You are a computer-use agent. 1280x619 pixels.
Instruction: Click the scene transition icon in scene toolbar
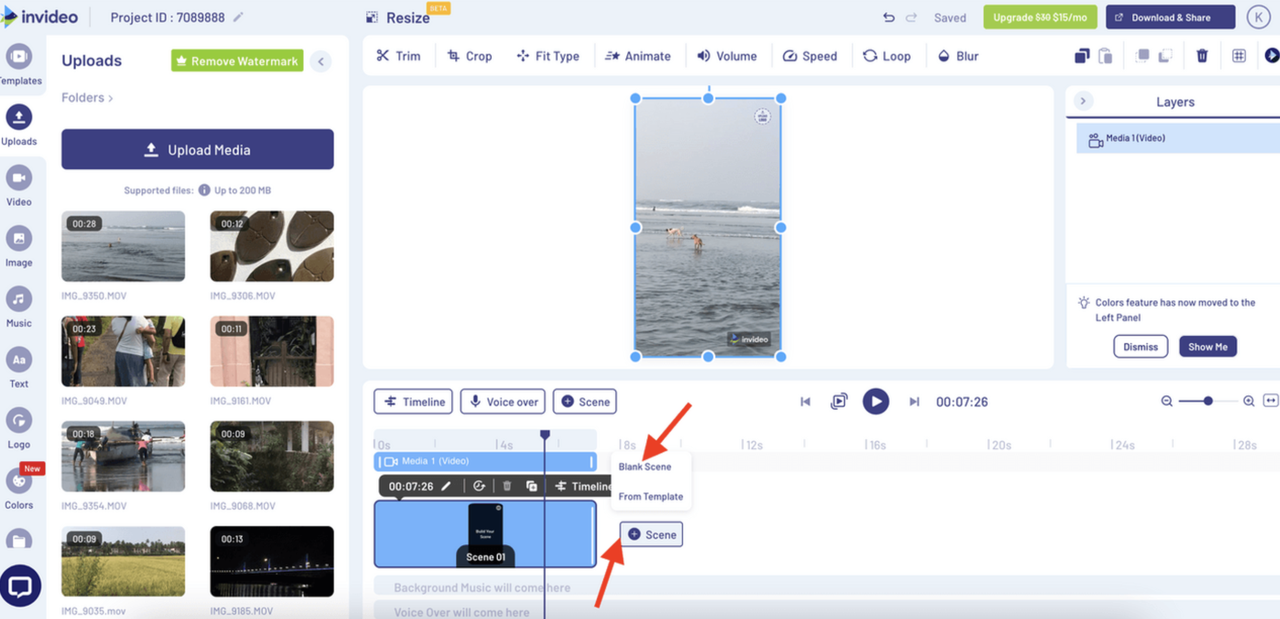479,486
